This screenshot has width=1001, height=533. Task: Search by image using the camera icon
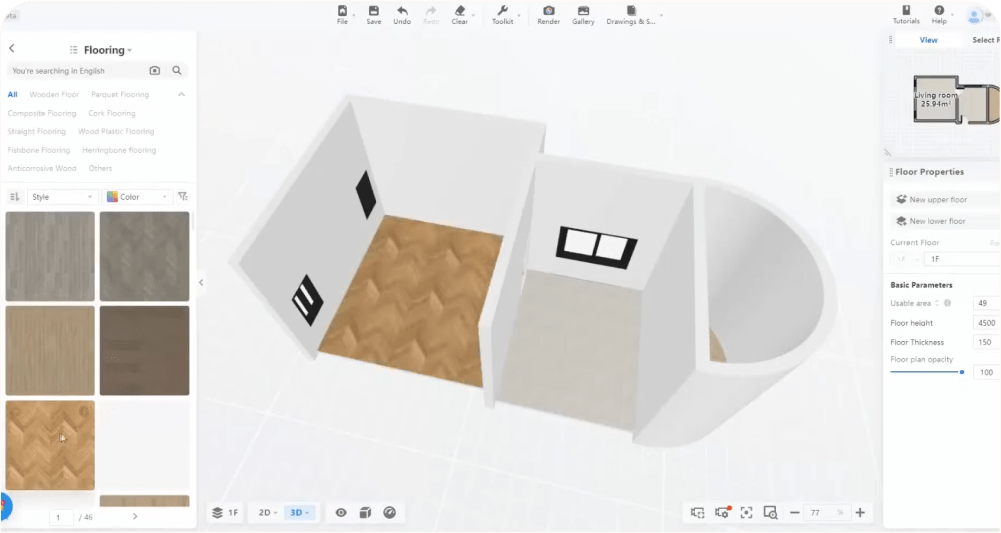point(155,71)
